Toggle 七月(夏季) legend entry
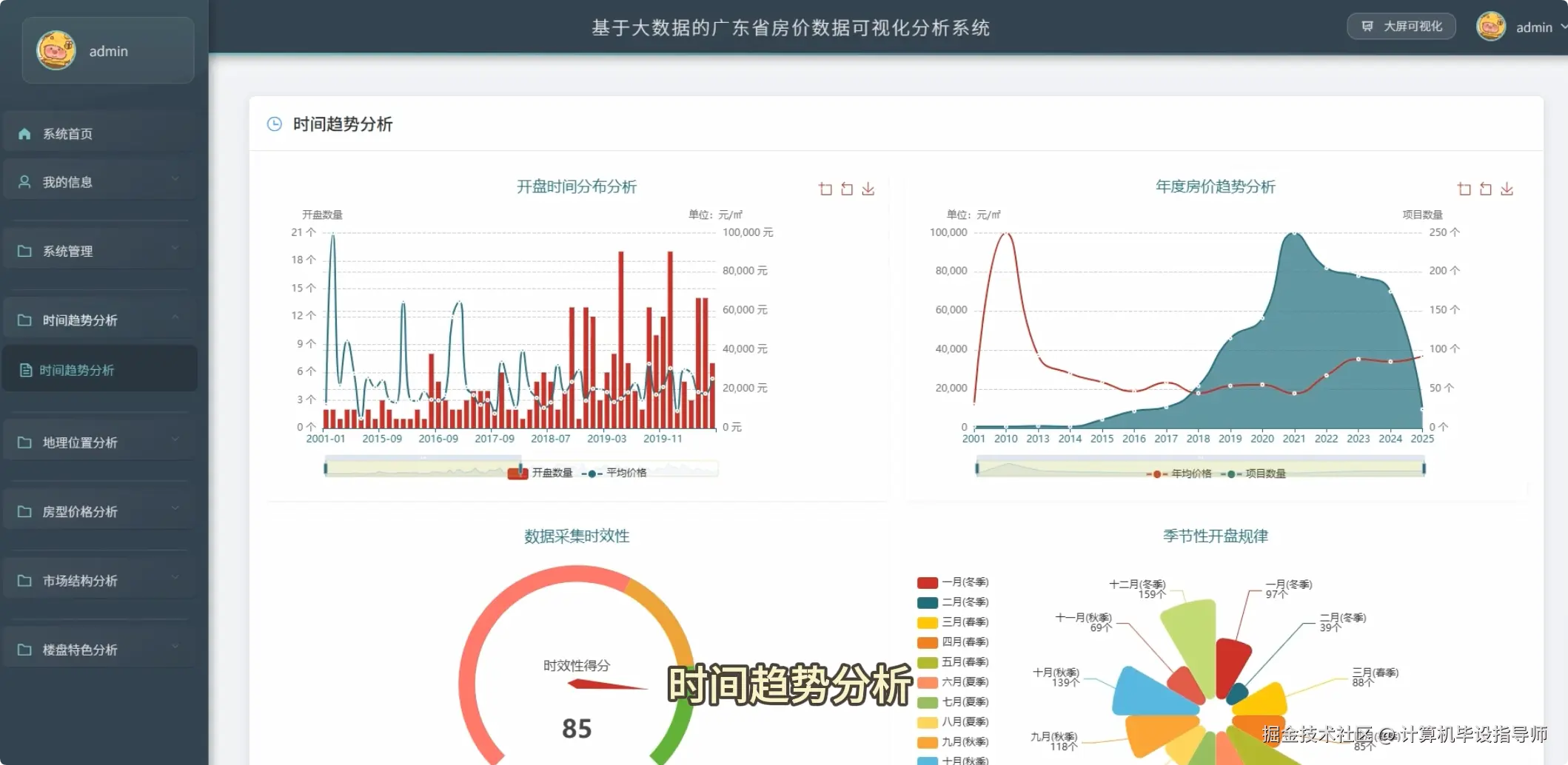Screen dimensions: 1568x765 click(953, 703)
